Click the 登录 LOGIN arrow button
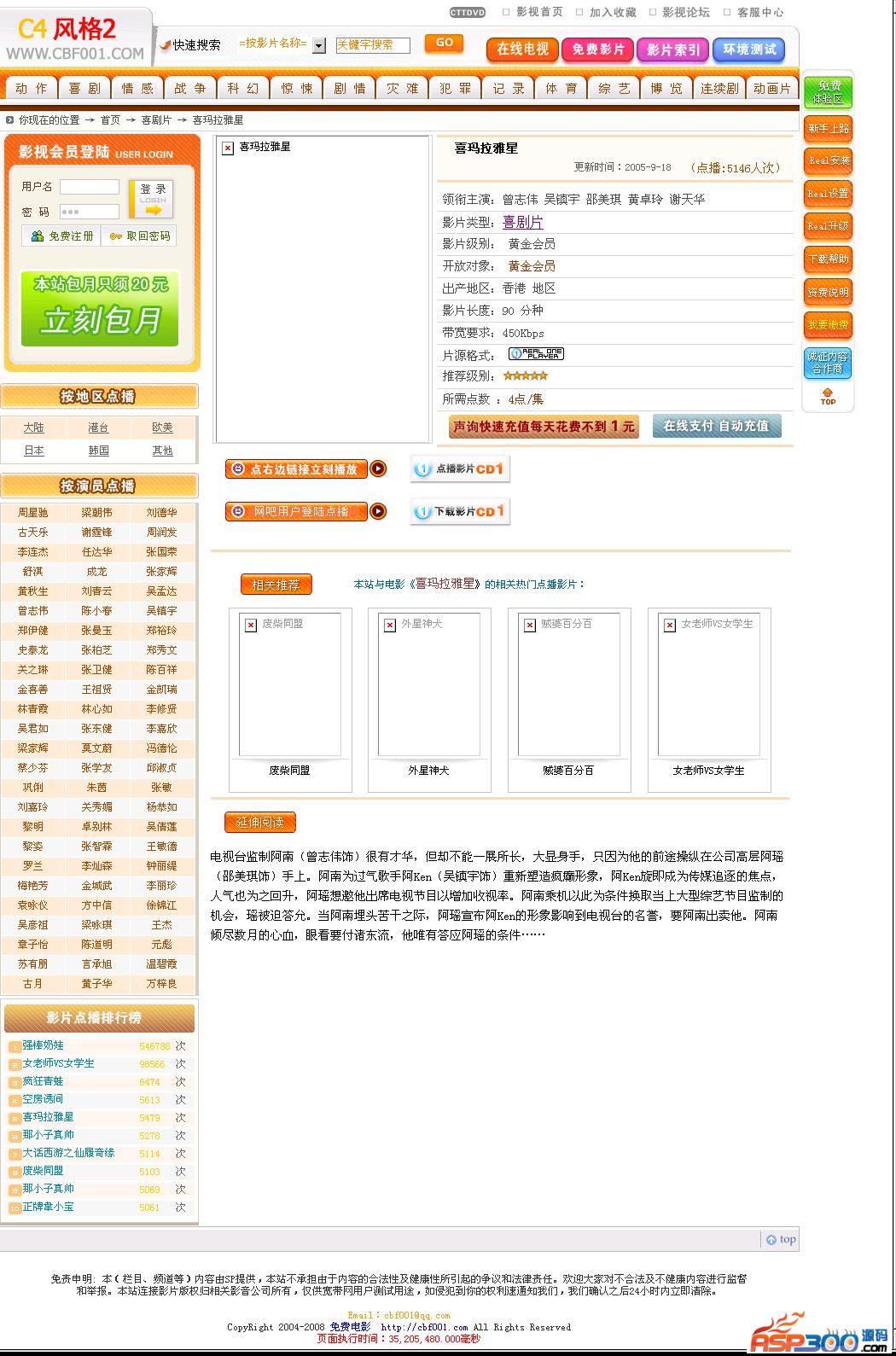The image size is (896, 1356). tap(152, 200)
